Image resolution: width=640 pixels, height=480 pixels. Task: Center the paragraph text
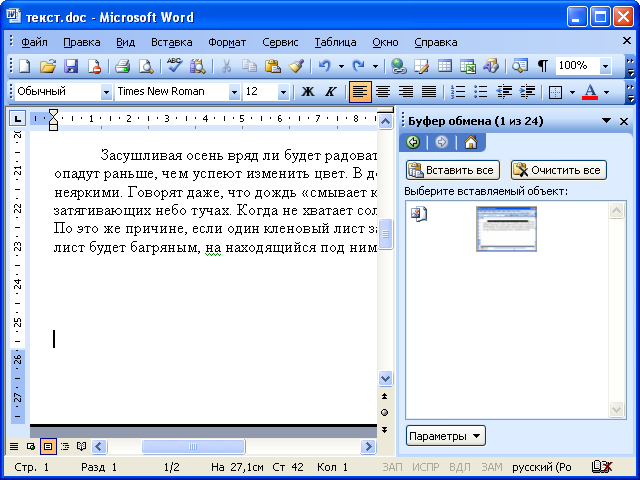pos(382,91)
